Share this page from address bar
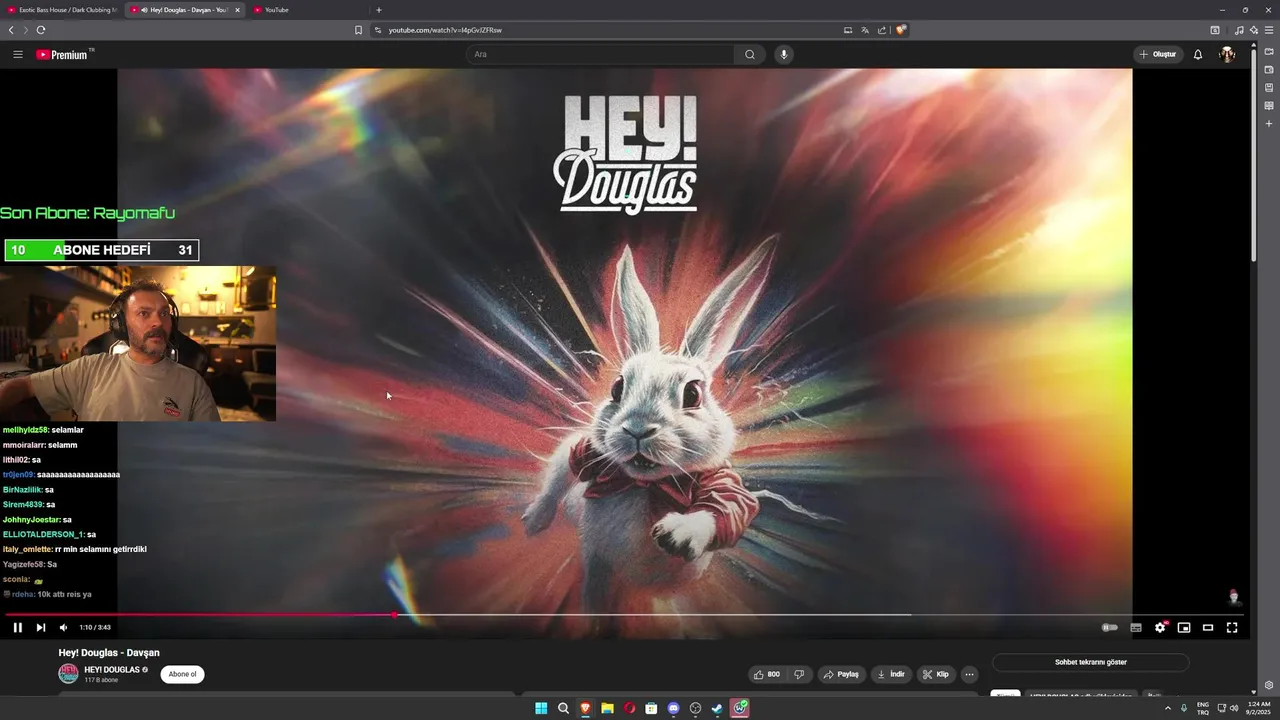 pyautogui.click(x=882, y=30)
